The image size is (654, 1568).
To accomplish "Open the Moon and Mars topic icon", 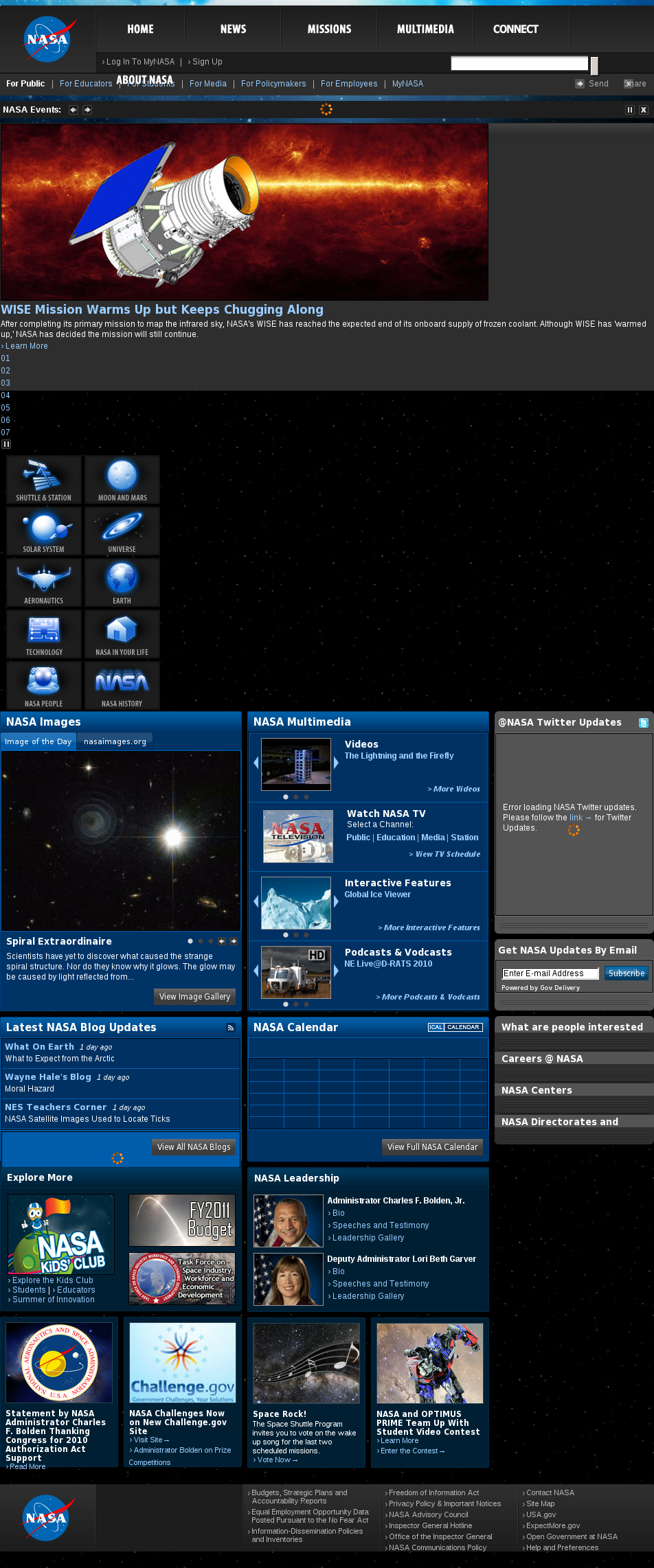I will coord(122,479).
